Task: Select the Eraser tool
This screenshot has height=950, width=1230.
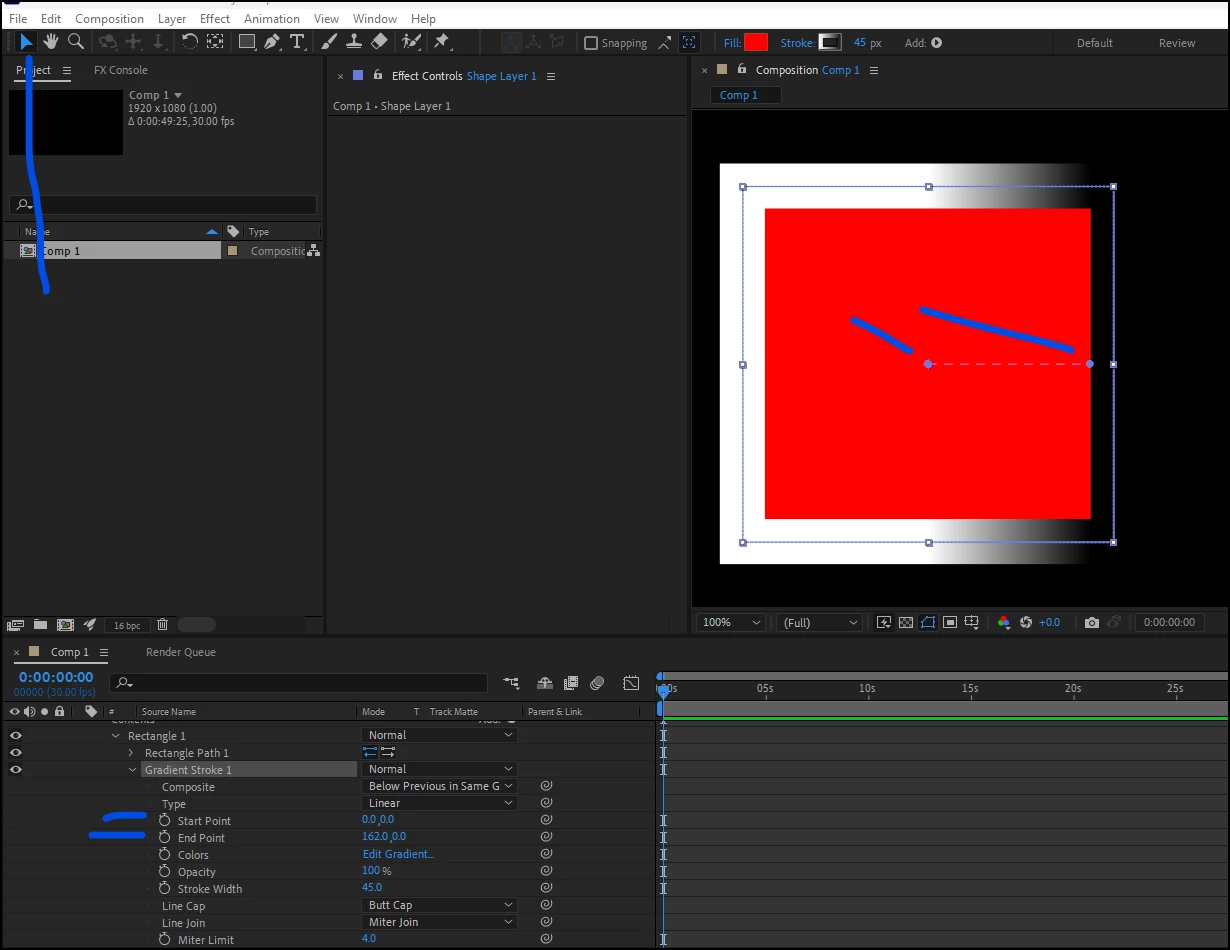Action: tap(379, 41)
